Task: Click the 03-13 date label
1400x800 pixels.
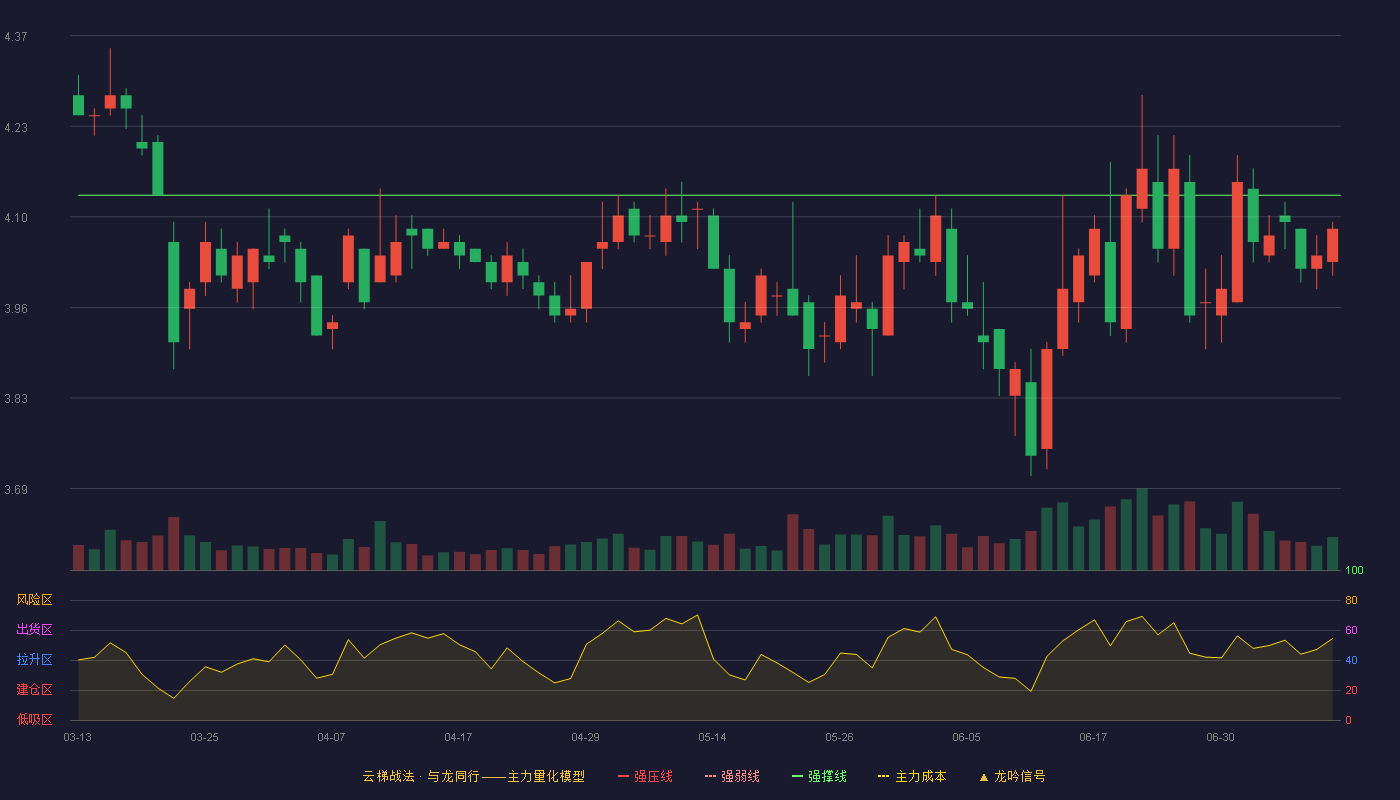Action: click(78, 737)
